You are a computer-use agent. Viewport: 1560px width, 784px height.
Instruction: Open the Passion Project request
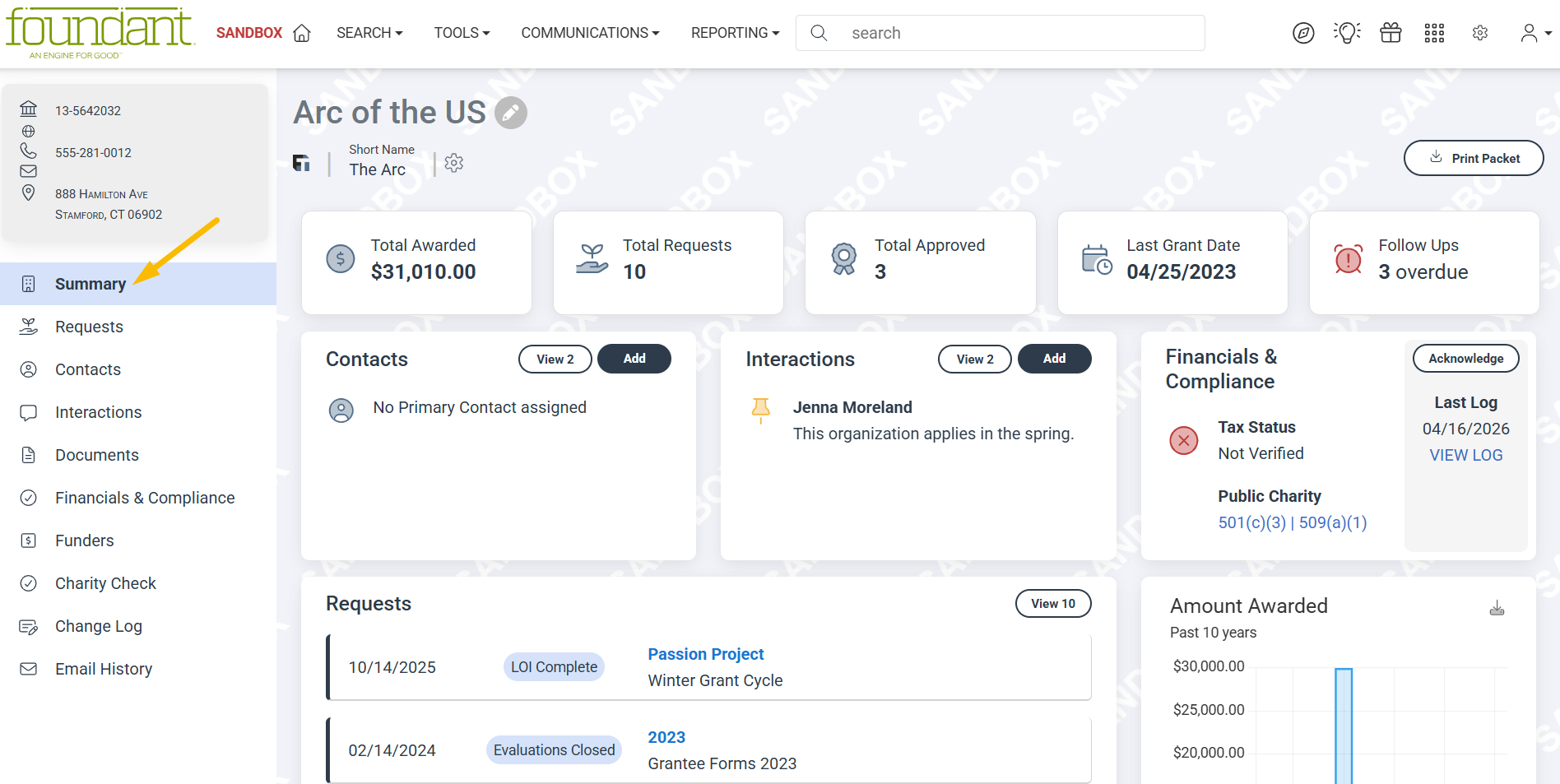click(706, 654)
